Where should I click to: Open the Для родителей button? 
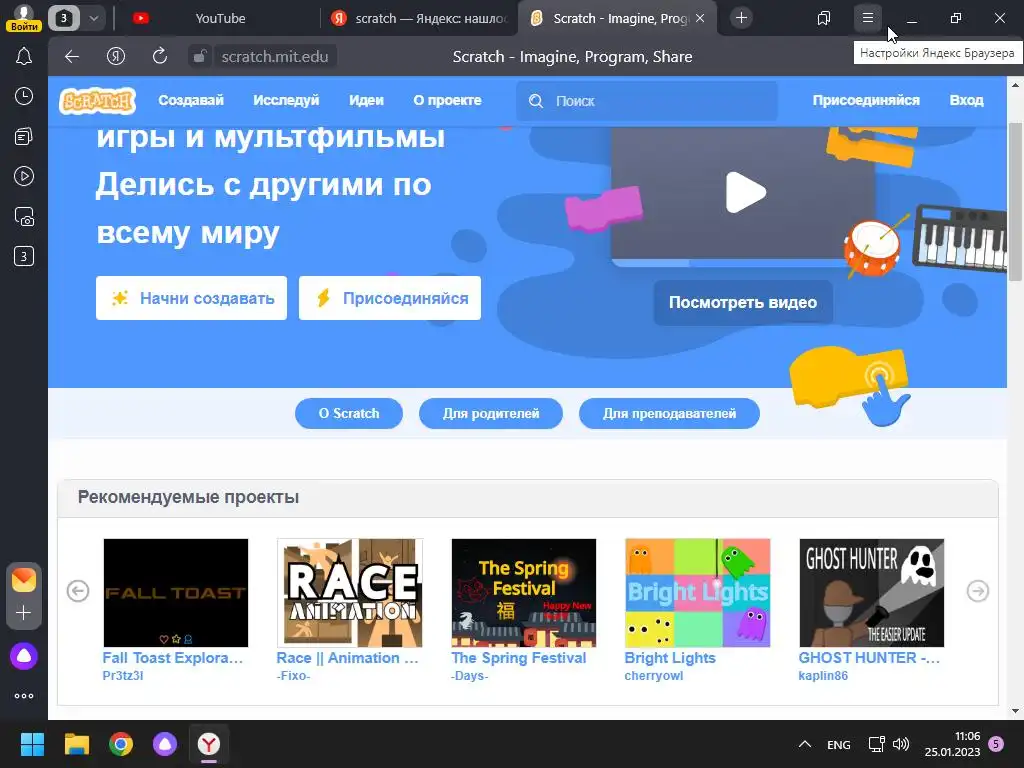tap(491, 413)
